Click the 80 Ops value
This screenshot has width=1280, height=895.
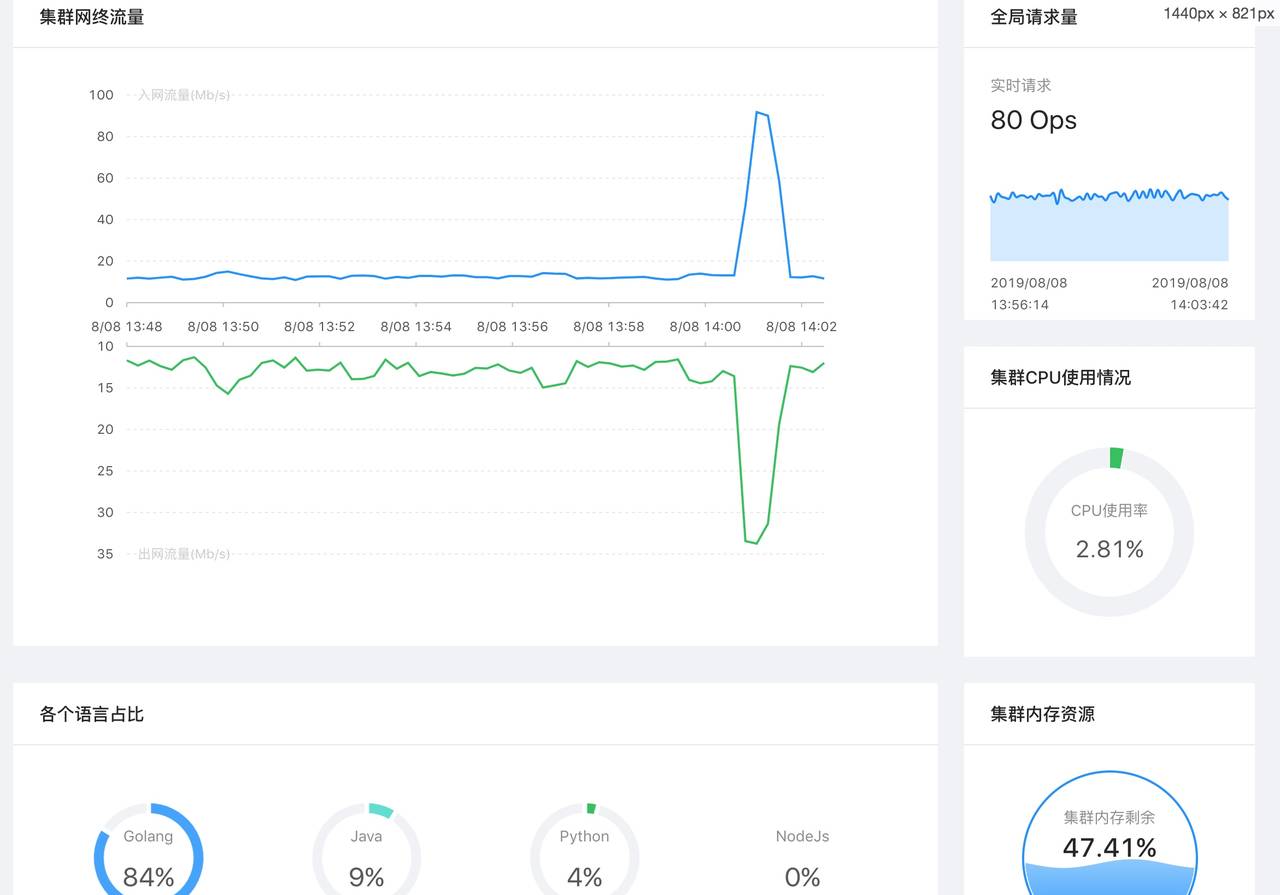coord(1034,120)
